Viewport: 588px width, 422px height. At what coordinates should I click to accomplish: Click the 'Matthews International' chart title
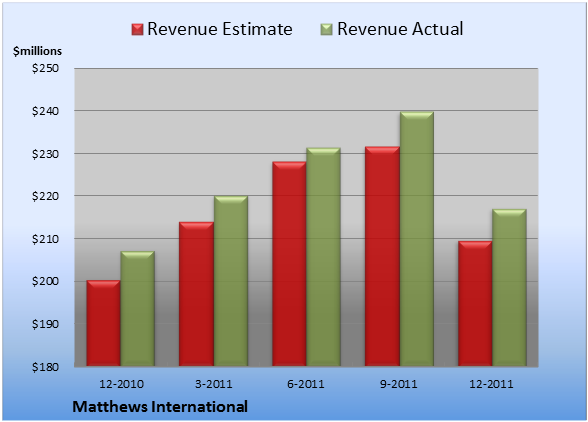pyautogui.click(x=160, y=407)
